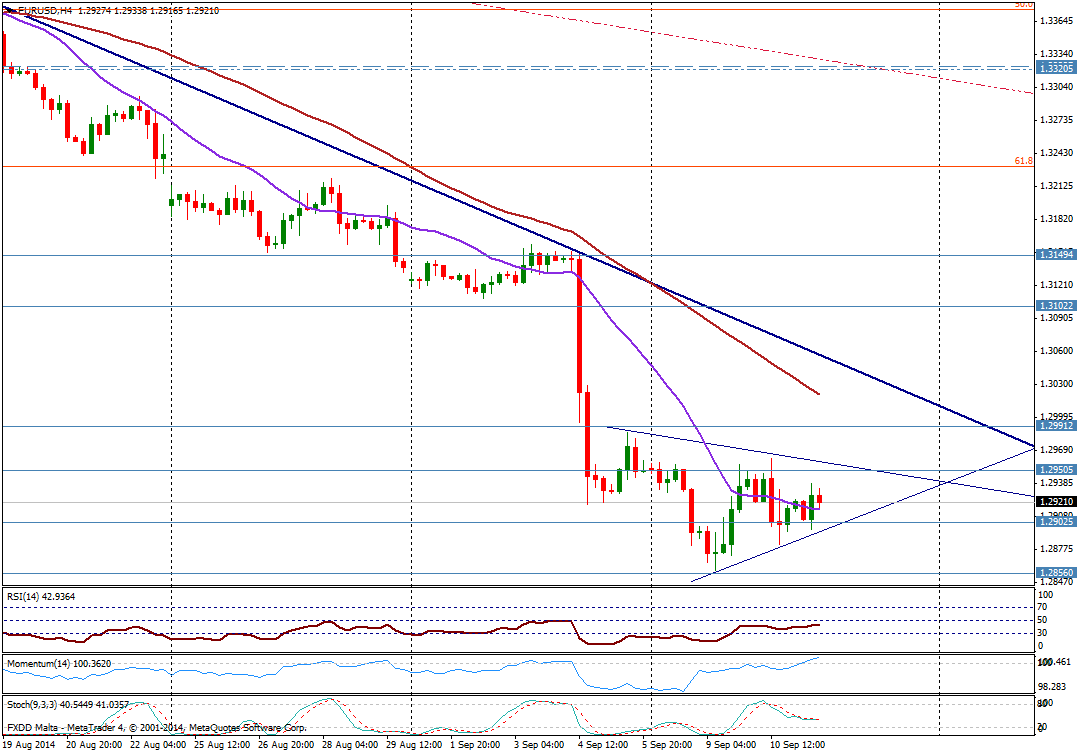Click the 50.0 Fibonacci label at top right
This screenshot has width=1077, height=753.
tap(1022, 5)
